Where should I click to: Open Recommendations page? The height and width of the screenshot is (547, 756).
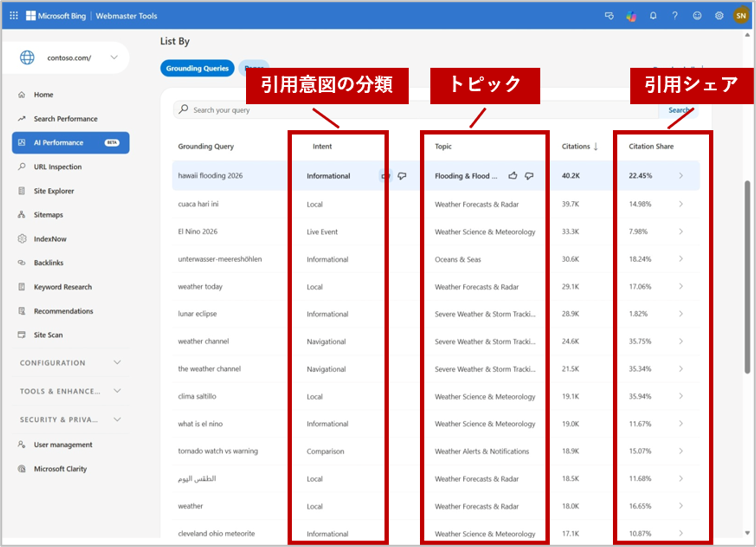click(x=63, y=311)
